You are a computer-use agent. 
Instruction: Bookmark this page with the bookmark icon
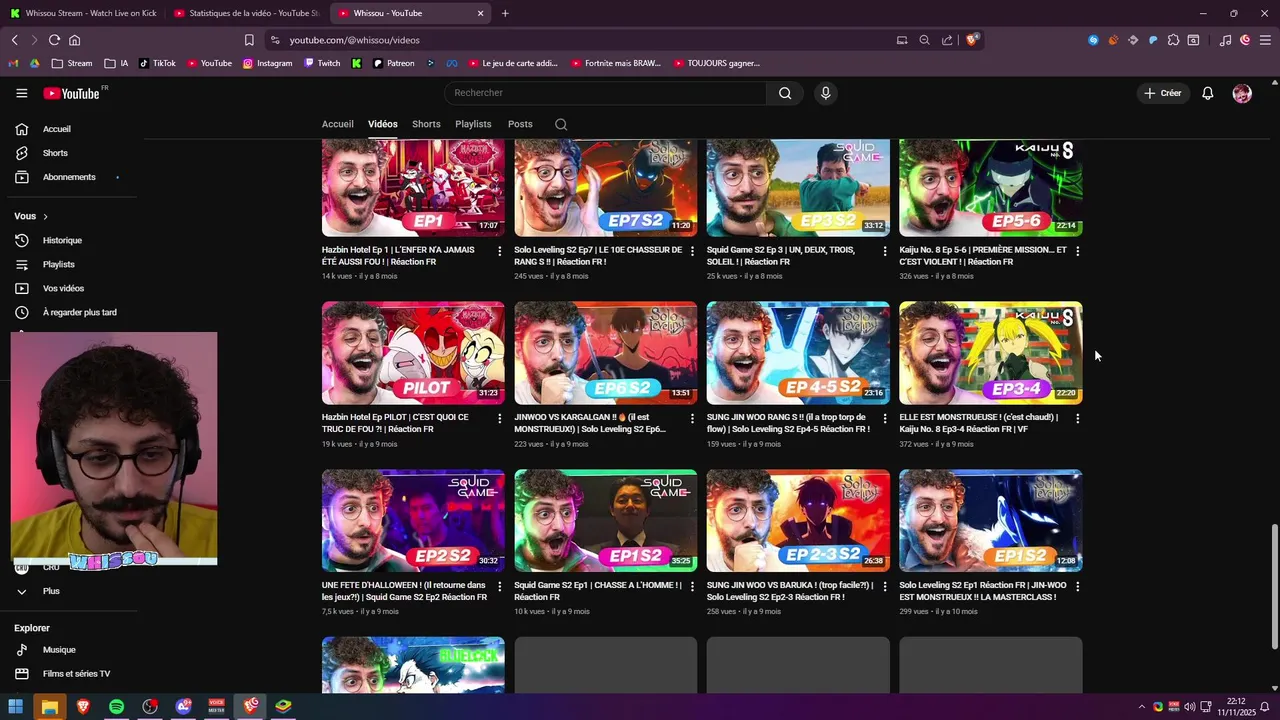point(249,40)
